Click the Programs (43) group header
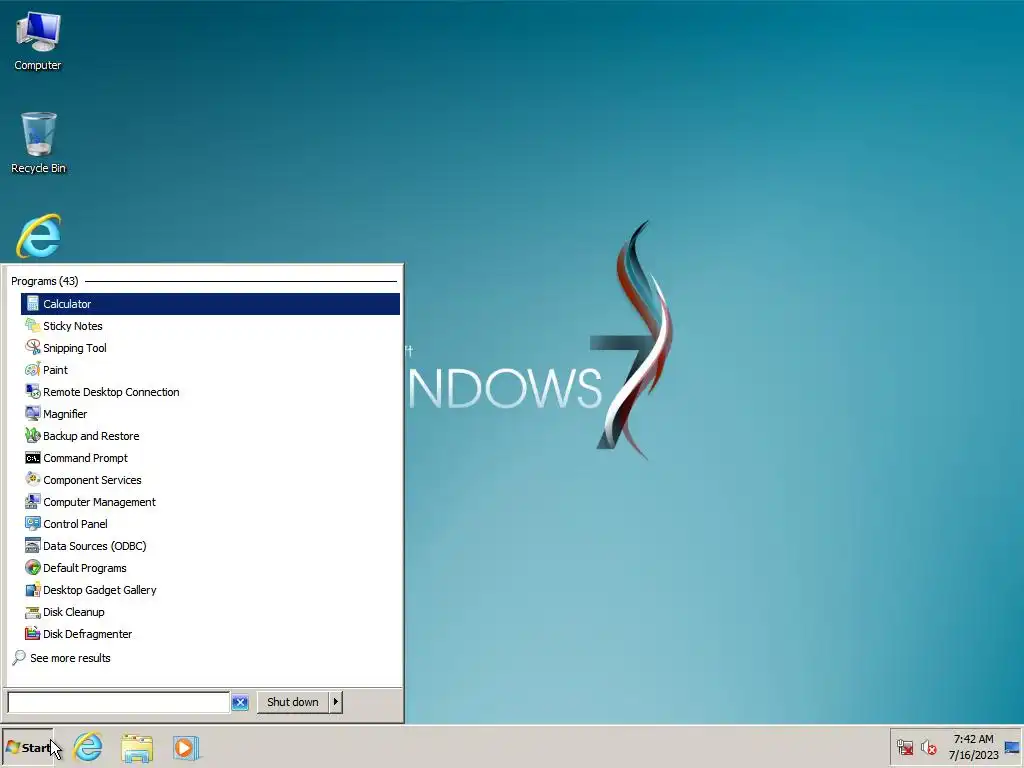Image resolution: width=1024 pixels, height=768 pixels. pos(44,281)
